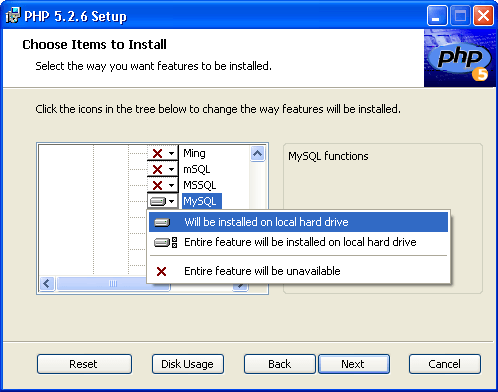Image resolution: width=498 pixels, height=392 pixels.
Task: Select the MSSQL feature in the tree
Action: point(200,185)
